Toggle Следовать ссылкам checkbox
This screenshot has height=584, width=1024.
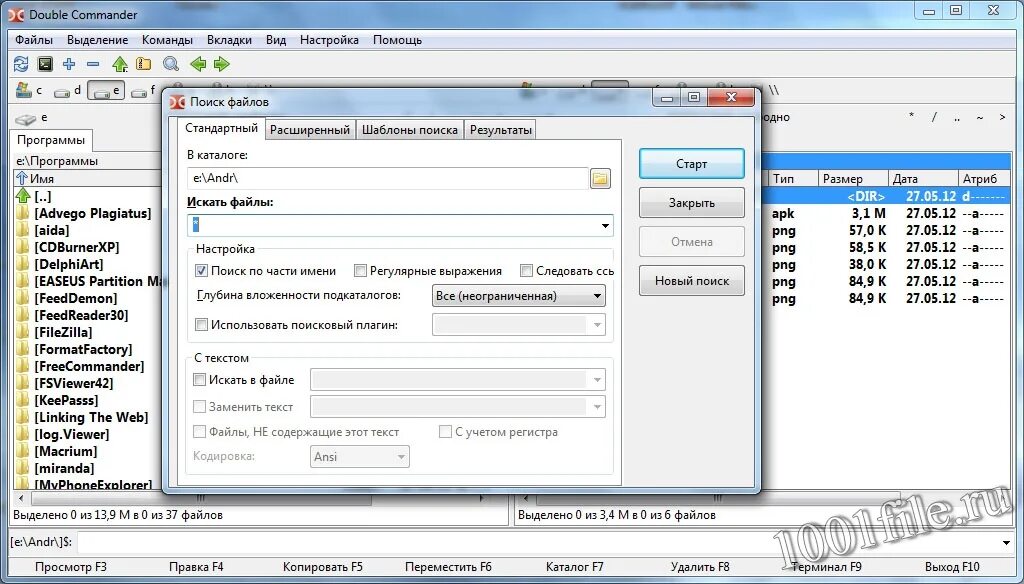click(526, 270)
